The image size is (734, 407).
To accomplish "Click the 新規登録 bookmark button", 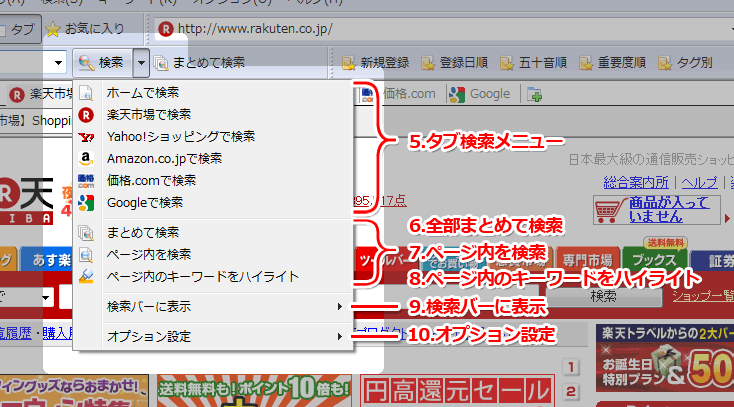I will (x=375, y=63).
